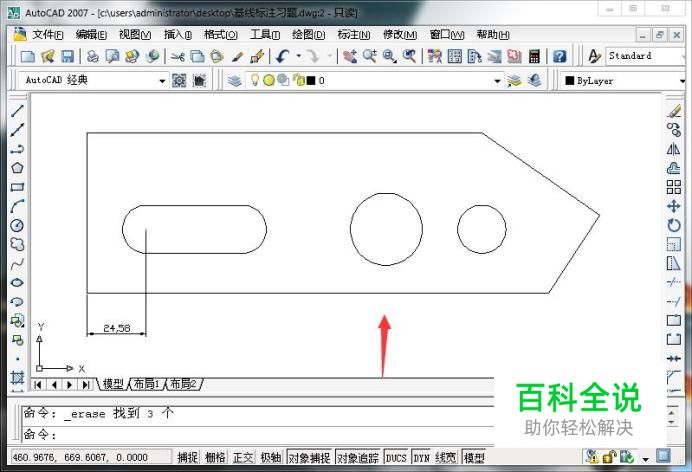
Task: Select the Hatch tool
Action: 17,378
